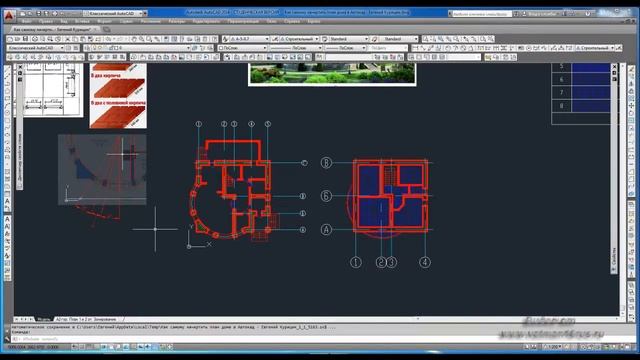Toggle Object Snap in status bar
The image size is (640, 360).
[111, 347]
